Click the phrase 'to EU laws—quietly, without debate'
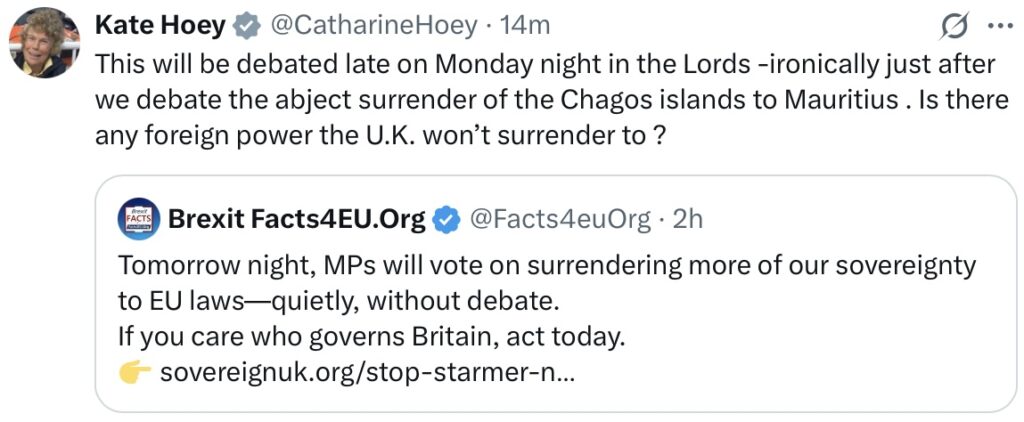Image resolution: width=1024 pixels, height=422 pixels. [x=339, y=302]
